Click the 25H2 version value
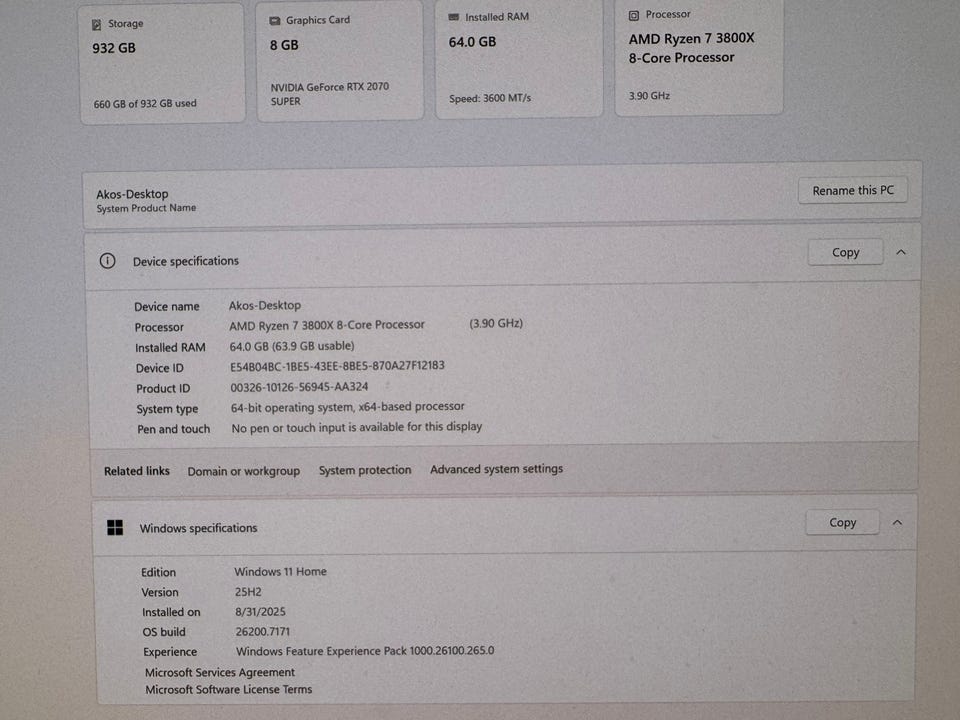 pos(248,592)
